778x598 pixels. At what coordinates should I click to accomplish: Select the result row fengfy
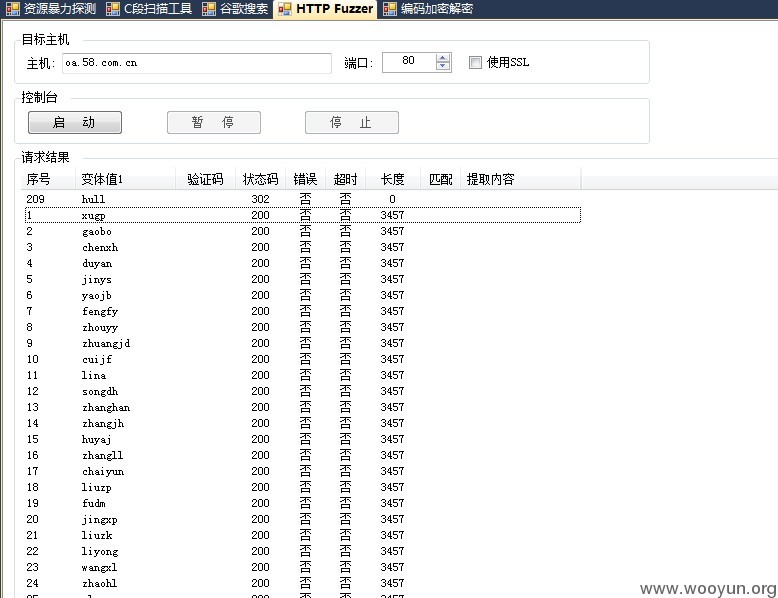(x=303, y=311)
